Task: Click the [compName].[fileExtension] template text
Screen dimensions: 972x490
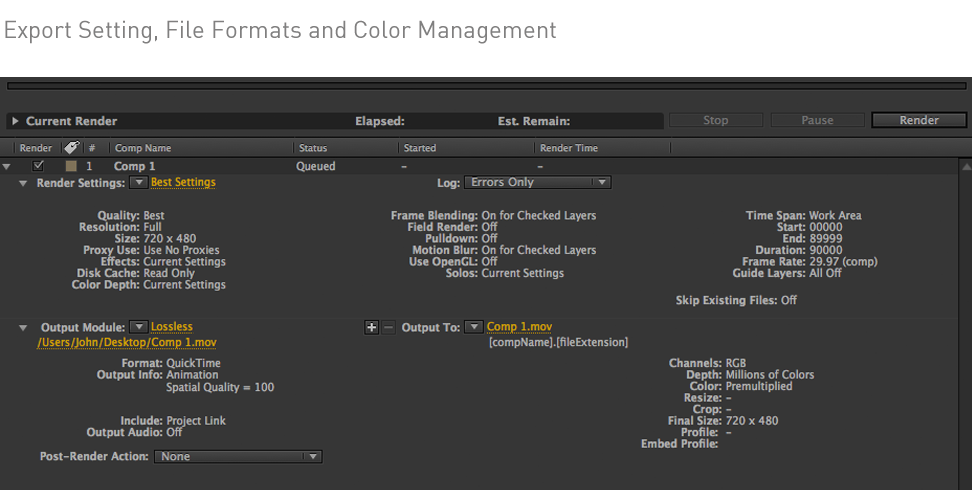Action: click(x=559, y=342)
